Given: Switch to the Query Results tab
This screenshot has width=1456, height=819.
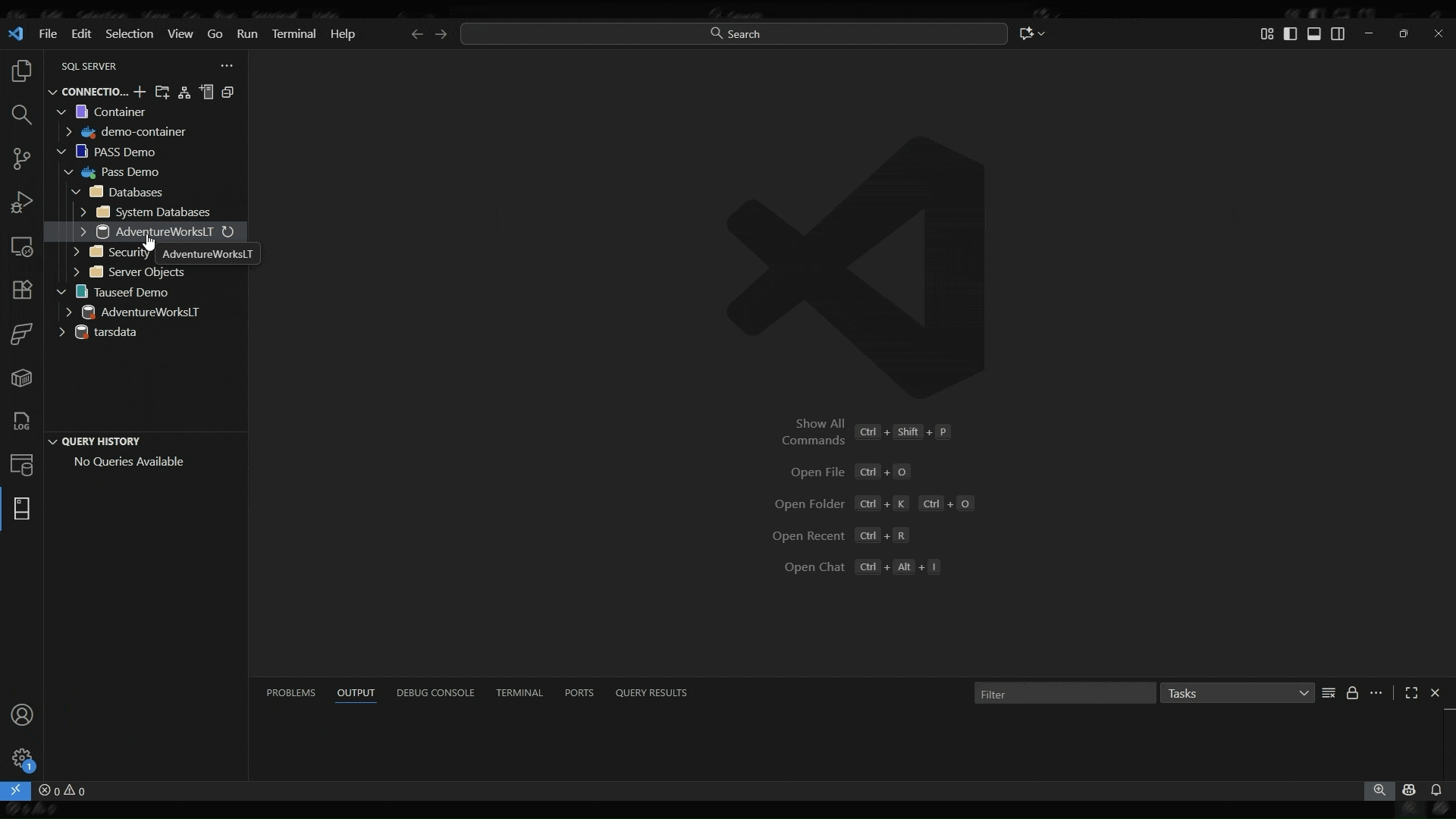Looking at the screenshot, I should coord(651,693).
